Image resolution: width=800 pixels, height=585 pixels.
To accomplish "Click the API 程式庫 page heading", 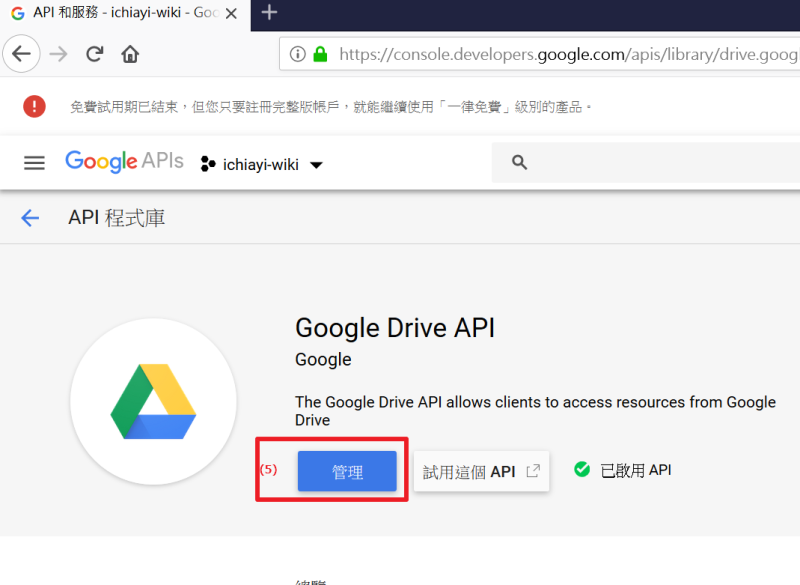I will click(117, 218).
